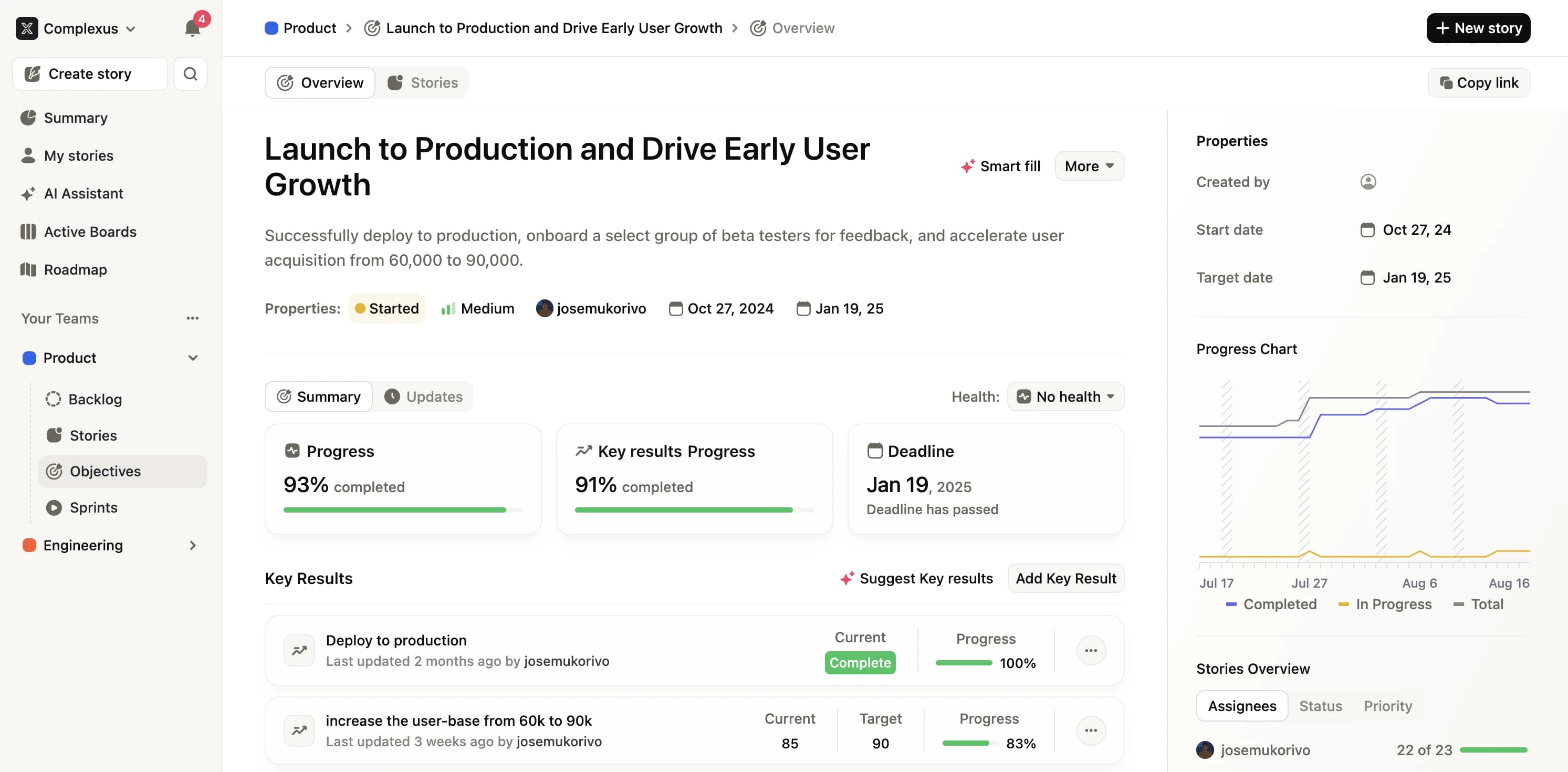This screenshot has height=772, width=1568.
Task: Open Sprints in the Product team
Action: [x=93, y=507]
